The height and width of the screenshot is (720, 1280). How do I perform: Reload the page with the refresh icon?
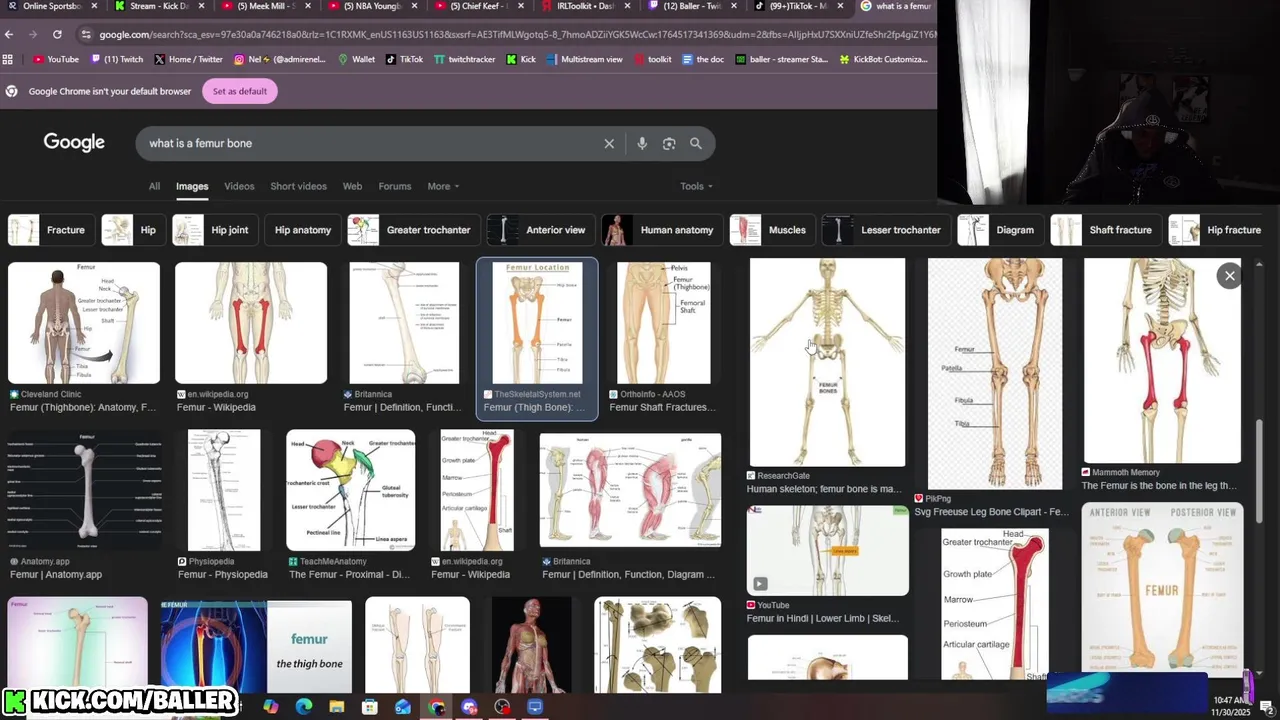[x=57, y=34]
